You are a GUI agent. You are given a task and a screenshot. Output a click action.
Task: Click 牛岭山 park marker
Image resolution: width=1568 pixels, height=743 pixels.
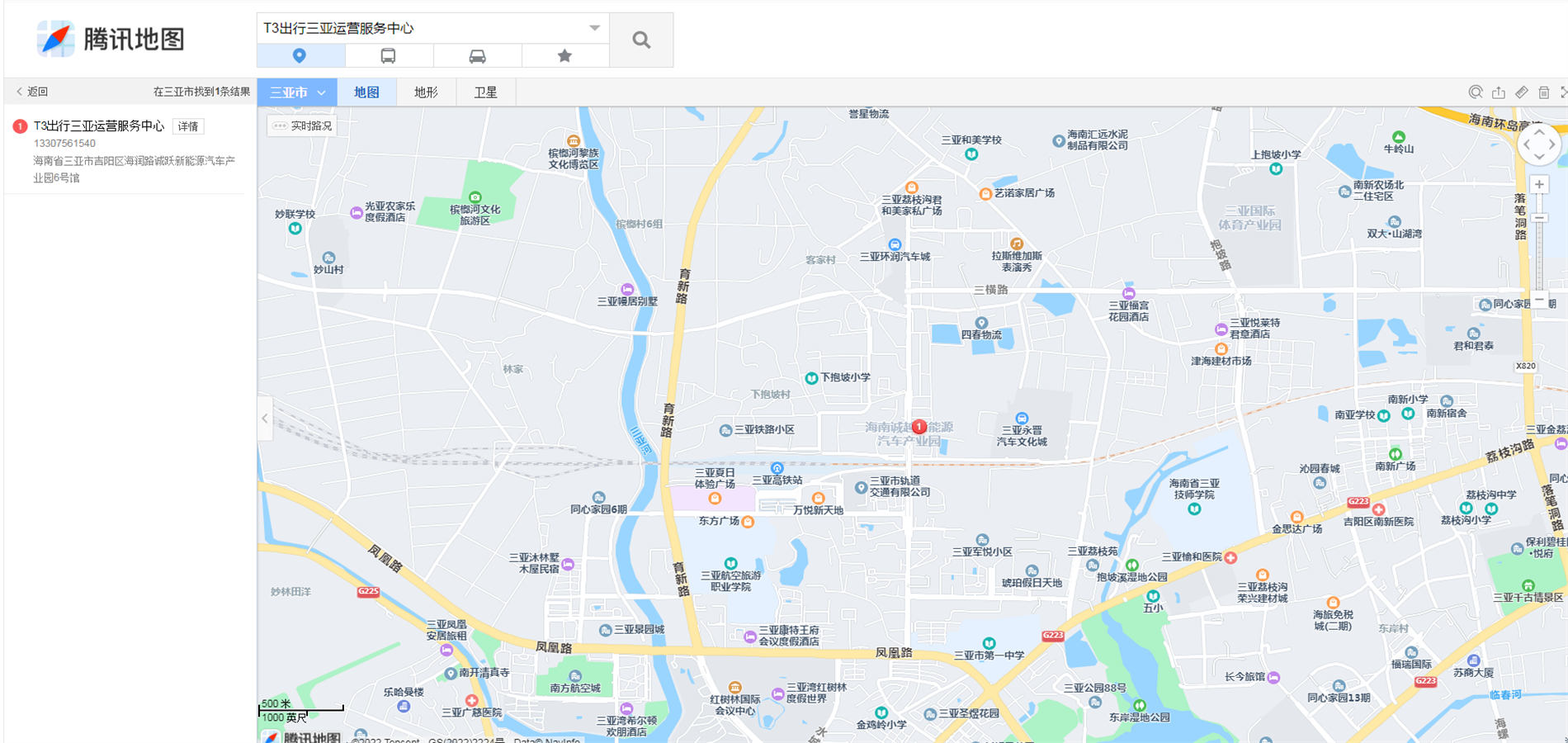click(1398, 137)
